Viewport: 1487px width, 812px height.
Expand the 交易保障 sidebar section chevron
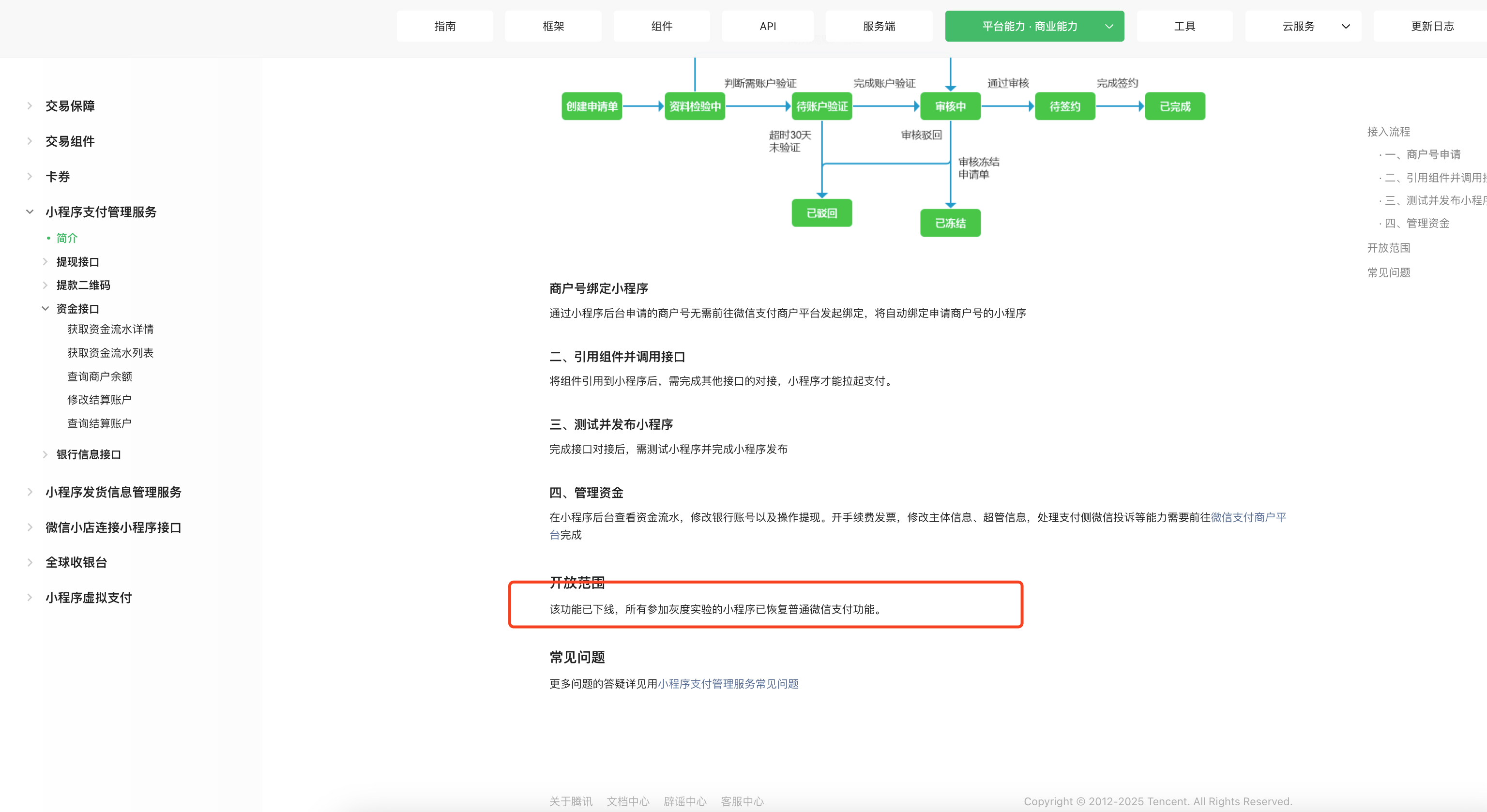[x=30, y=106]
